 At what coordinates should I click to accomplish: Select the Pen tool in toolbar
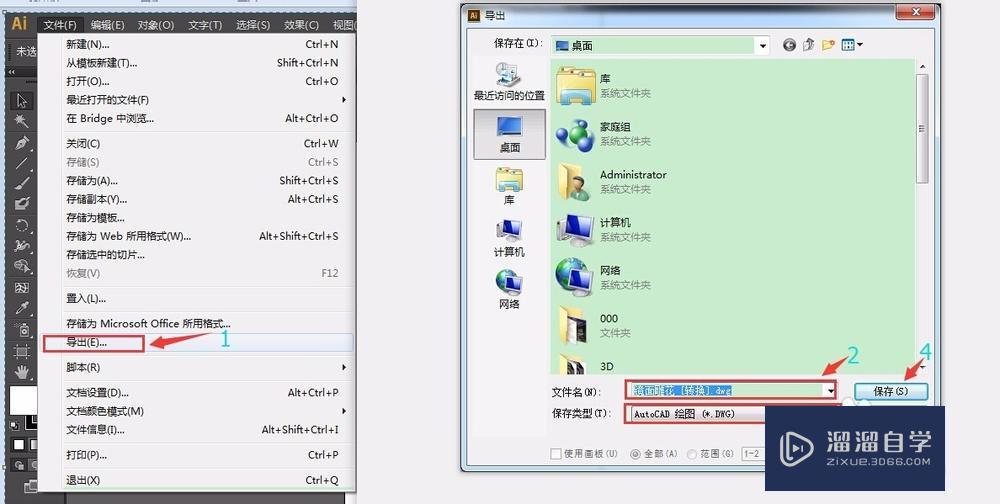point(22,142)
